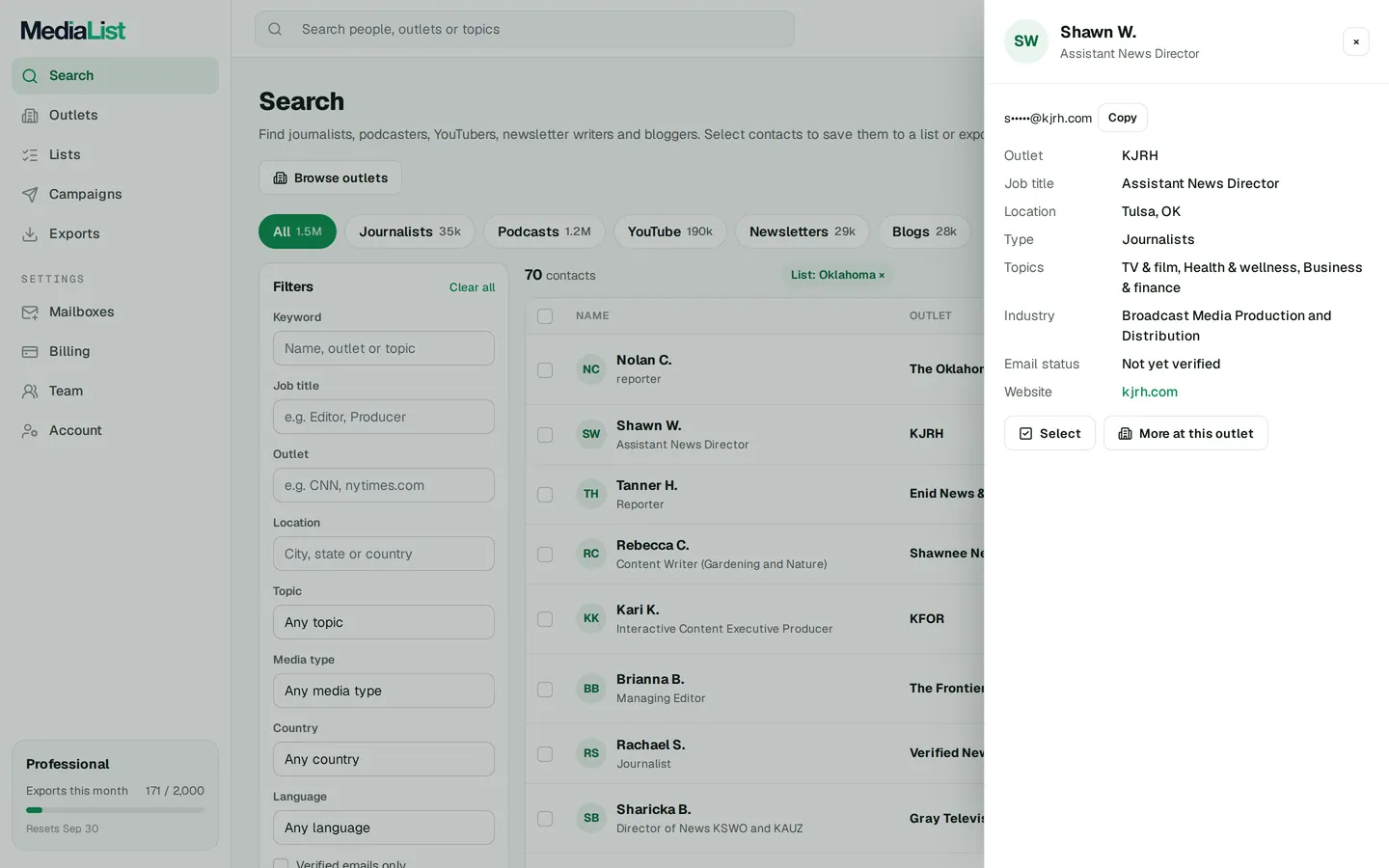Click the SW avatar in the detail panel
This screenshot has height=868, width=1389.
coord(1026,41)
